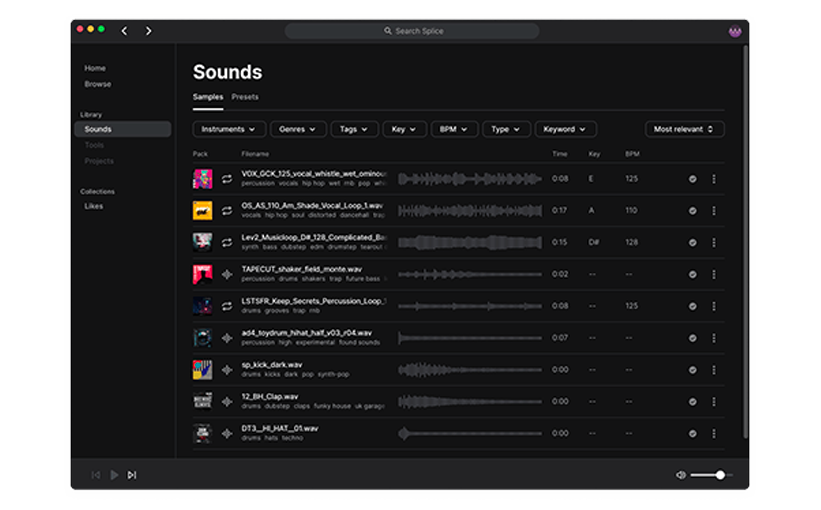Click the one-shot waveform icon beside sp_kick_dark.wav
This screenshot has width=821, height=510.
[x=227, y=370]
